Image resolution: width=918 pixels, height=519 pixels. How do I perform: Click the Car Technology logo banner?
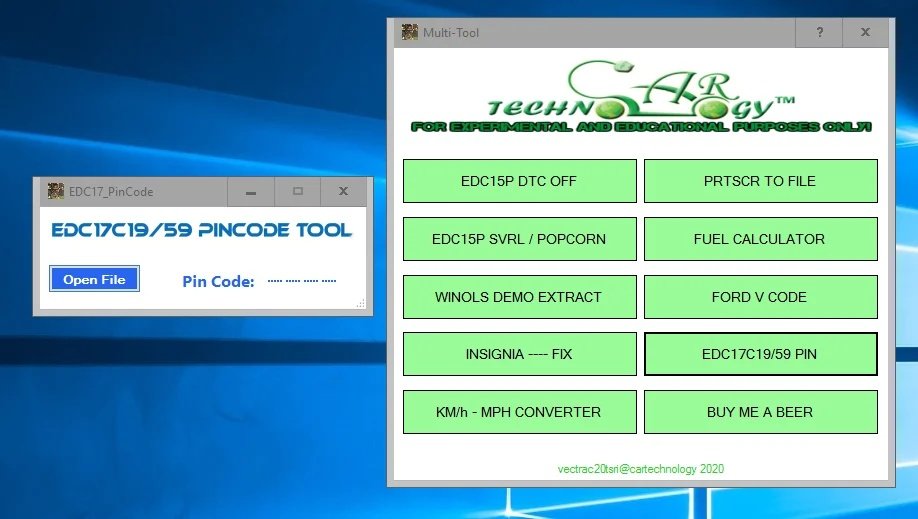[641, 97]
